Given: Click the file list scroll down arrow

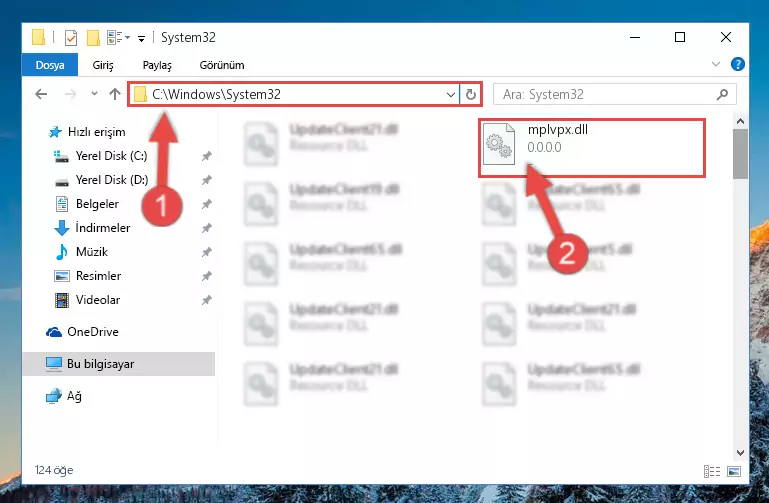Looking at the screenshot, I should click(x=740, y=453).
